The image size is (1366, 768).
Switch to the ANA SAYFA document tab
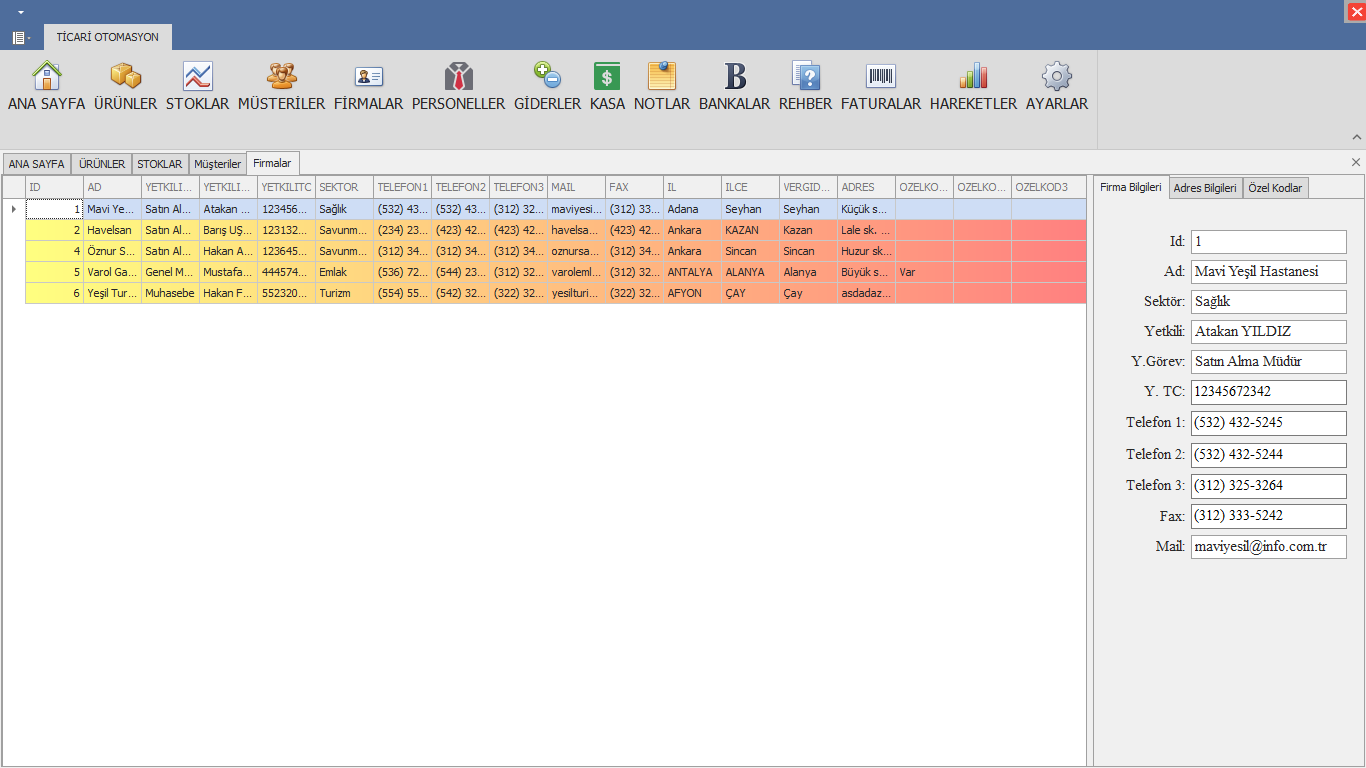pos(36,164)
